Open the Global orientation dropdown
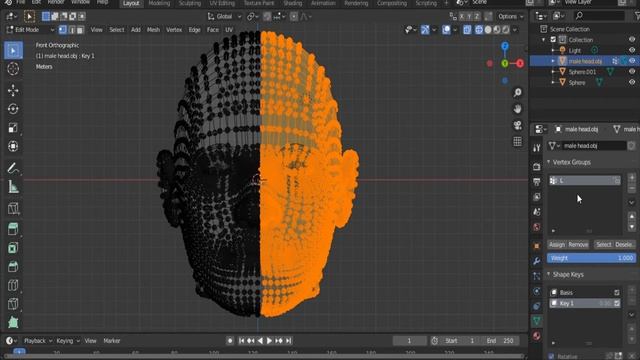This screenshot has height=360, width=640. tap(224, 16)
